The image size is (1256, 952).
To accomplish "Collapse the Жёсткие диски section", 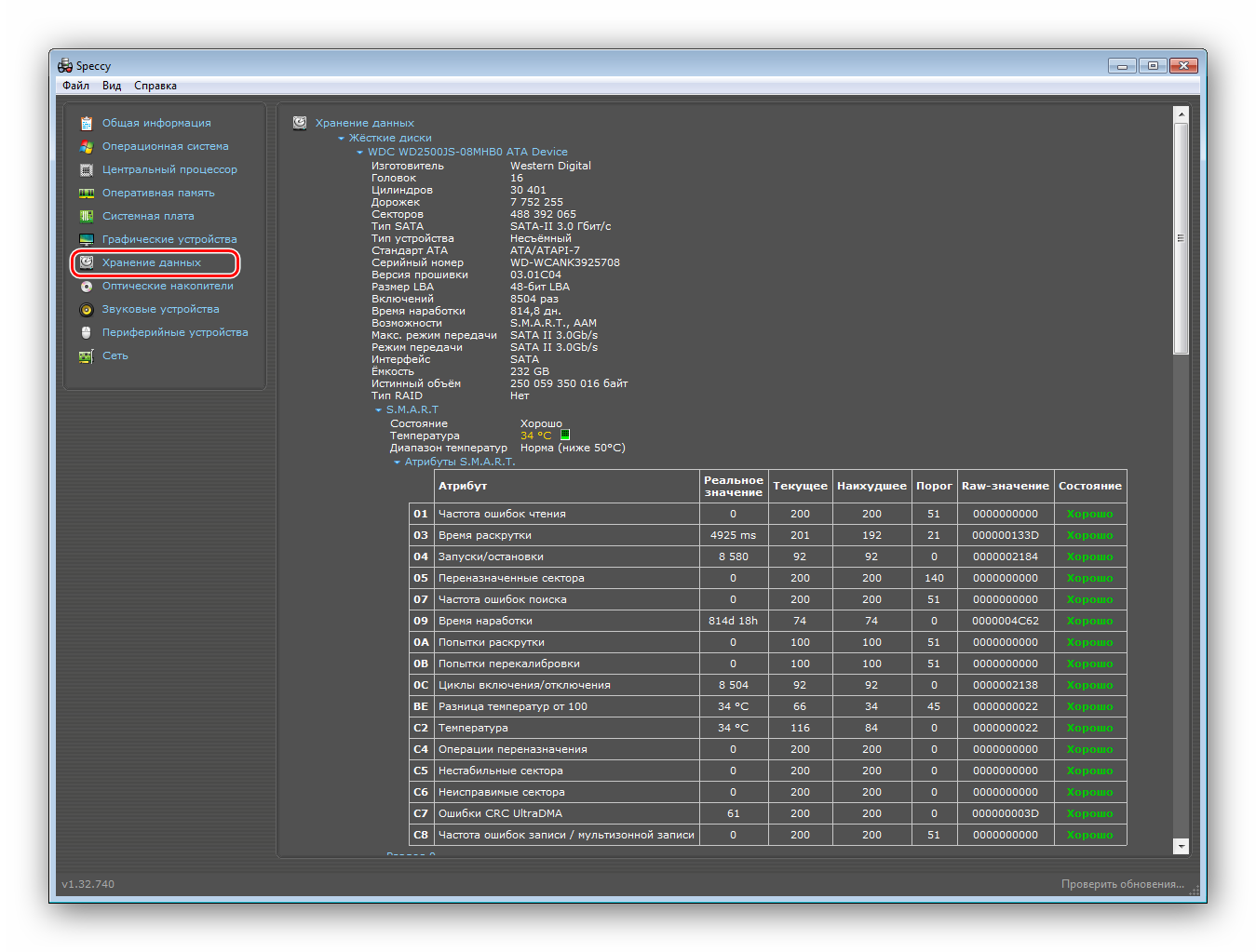I will 341,138.
